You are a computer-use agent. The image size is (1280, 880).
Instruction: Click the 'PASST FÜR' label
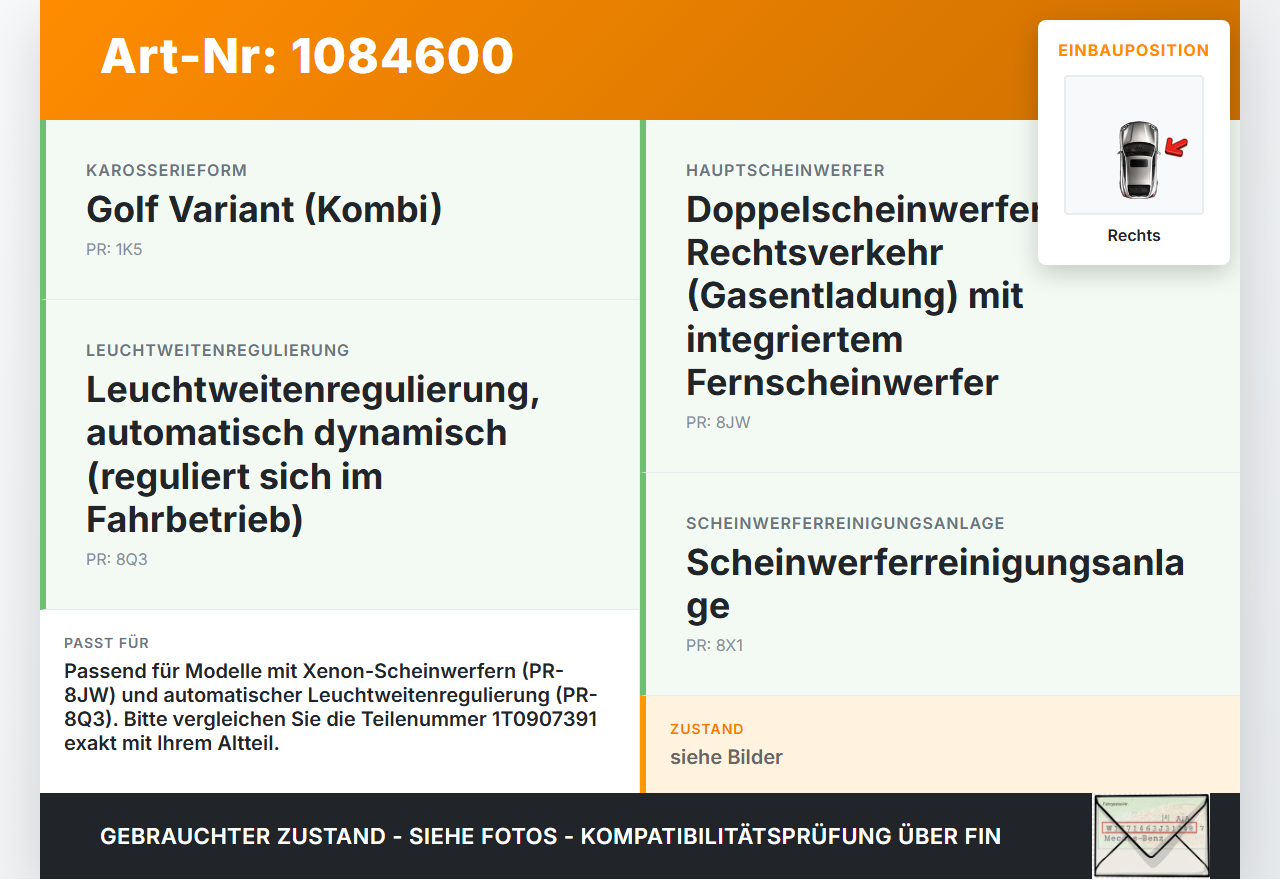106,643
